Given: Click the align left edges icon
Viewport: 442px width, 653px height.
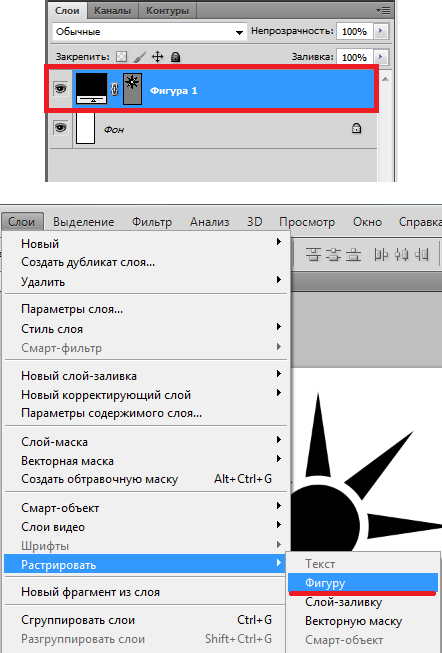Looking at the screenshot, I should tap(381, 254).
